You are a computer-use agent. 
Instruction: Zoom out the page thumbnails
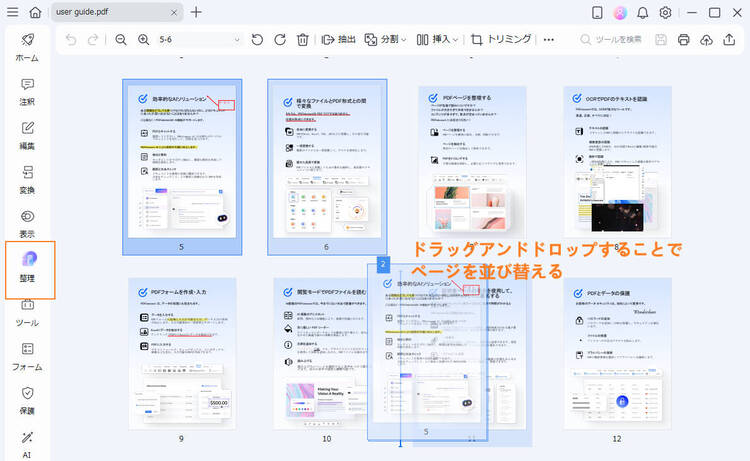(121, 40)
